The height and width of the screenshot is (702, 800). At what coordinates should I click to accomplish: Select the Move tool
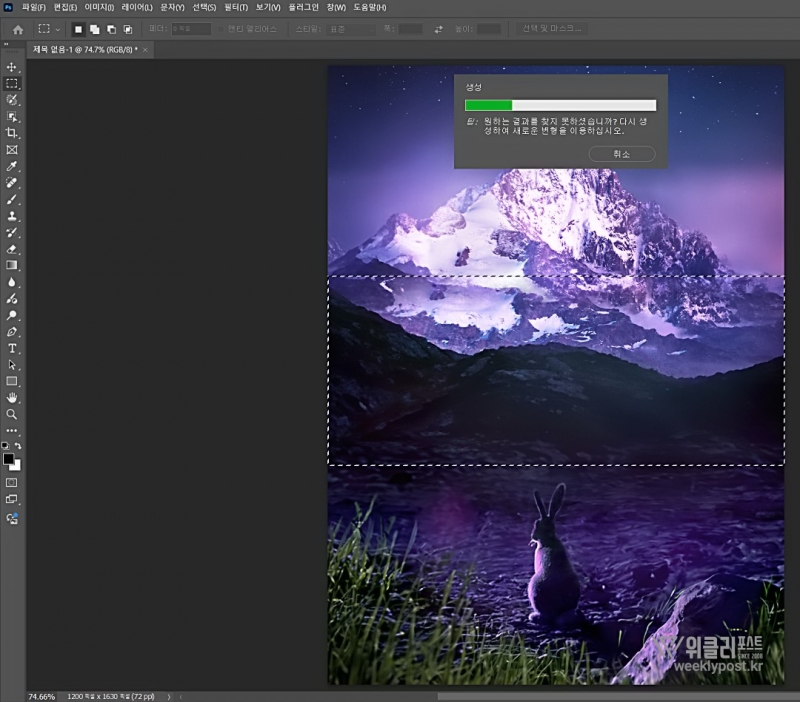pyautogui.click(x=12, y=67)
